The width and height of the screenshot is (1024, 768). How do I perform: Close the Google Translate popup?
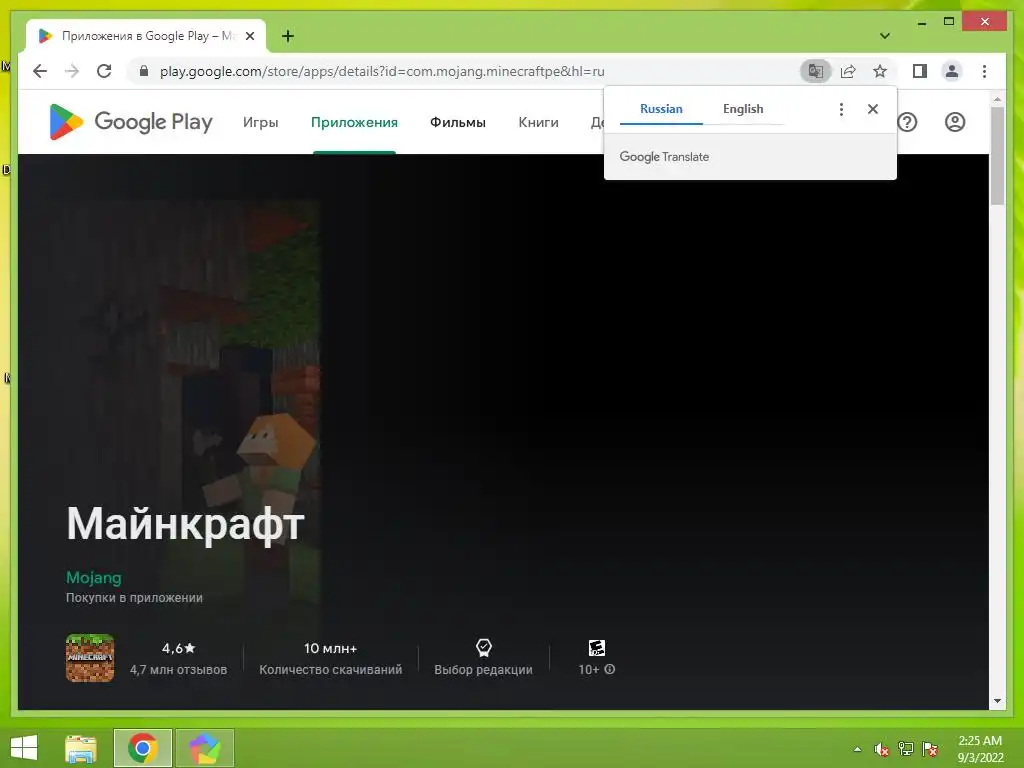tap(872, 109)
